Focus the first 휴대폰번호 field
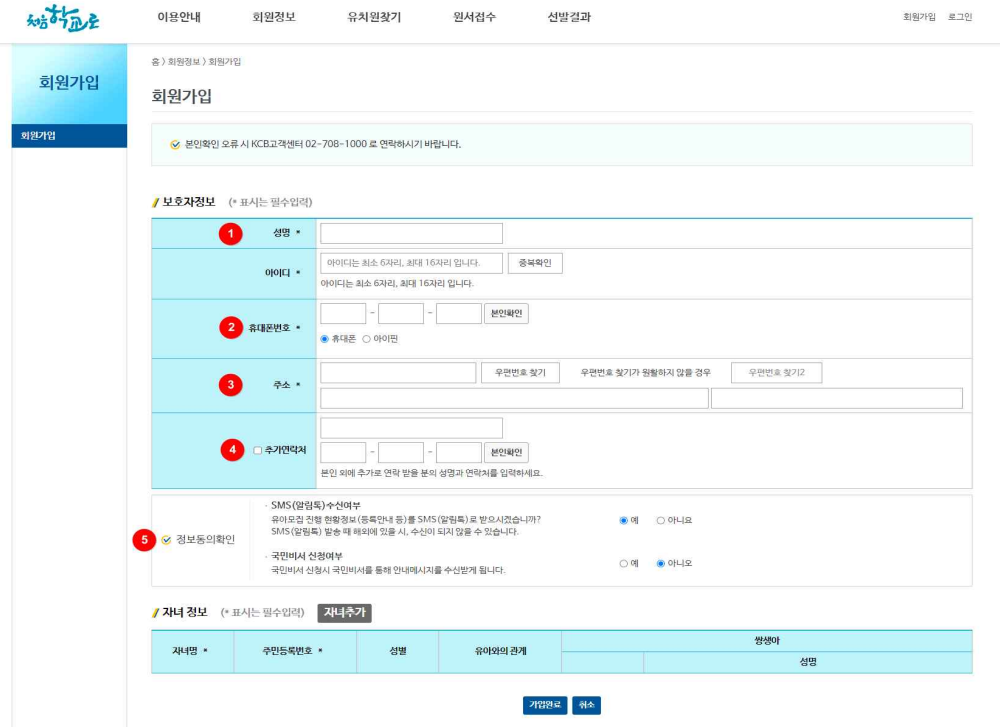 pyautogui.click(x=343, y=314)
